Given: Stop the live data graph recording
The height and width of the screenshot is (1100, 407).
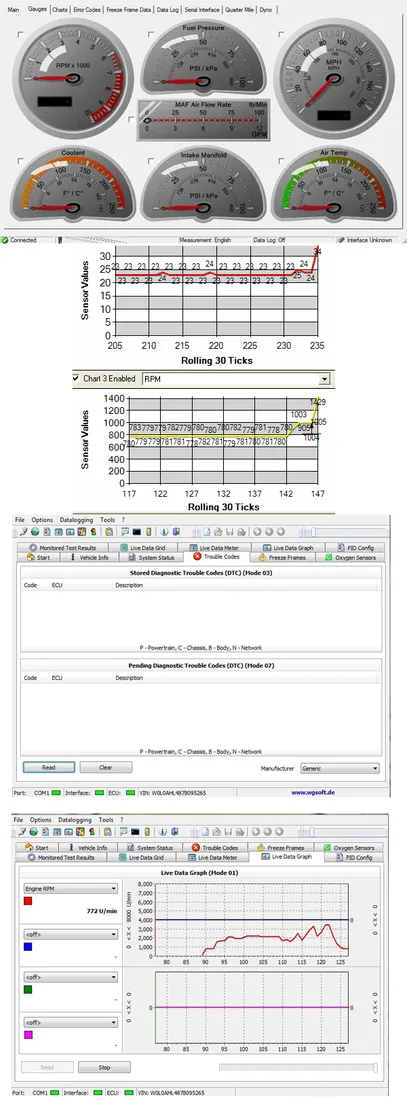Looking at the screenshot, I should tap(104, 1068).
